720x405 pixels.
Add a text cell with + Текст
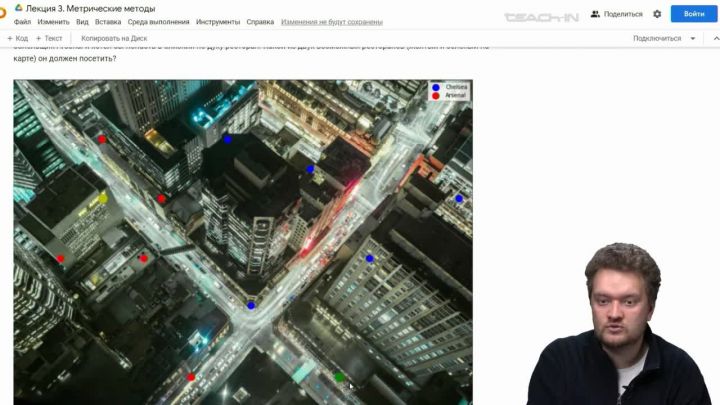pyautogui.click(x=49, y=38)
